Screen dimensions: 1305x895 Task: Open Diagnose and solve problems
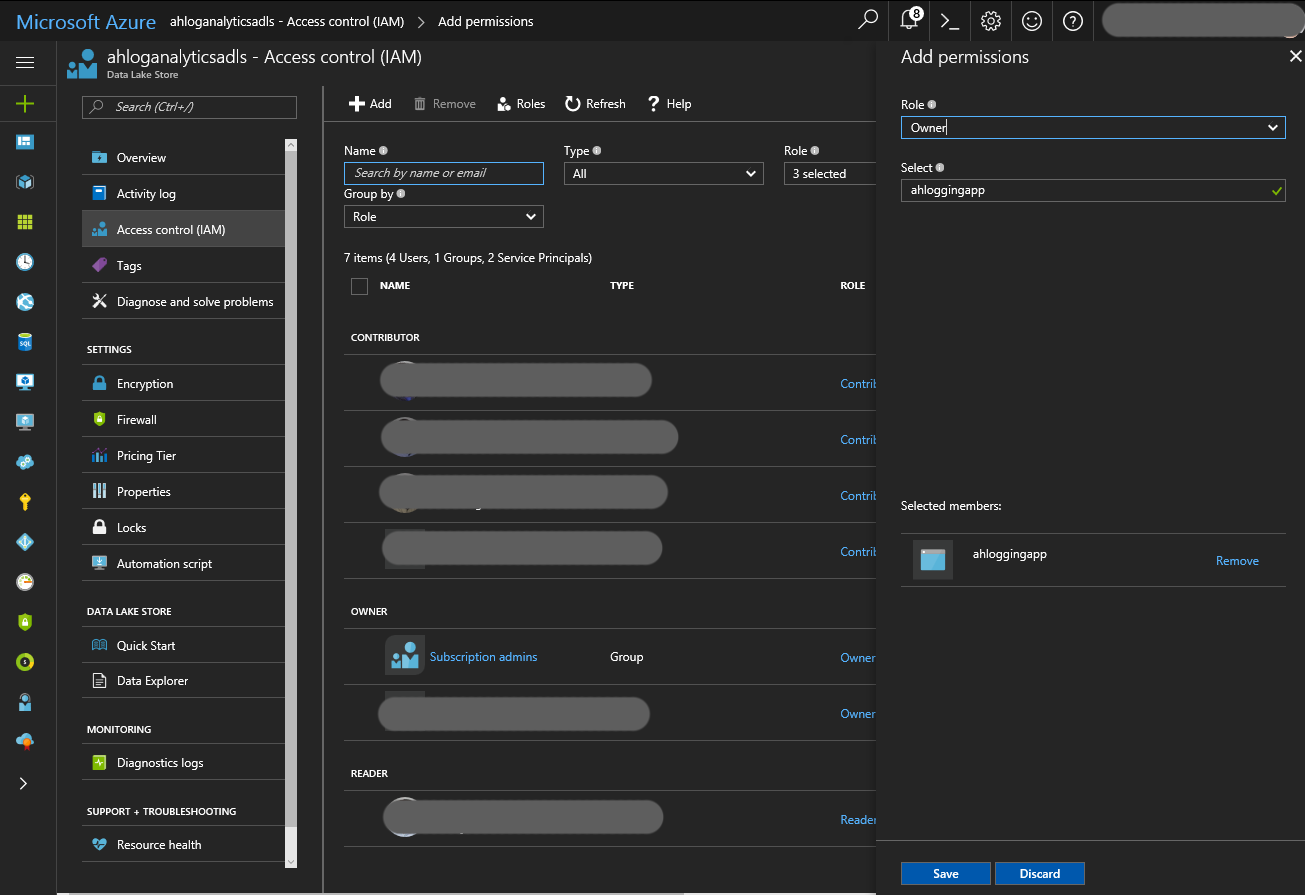184,302
